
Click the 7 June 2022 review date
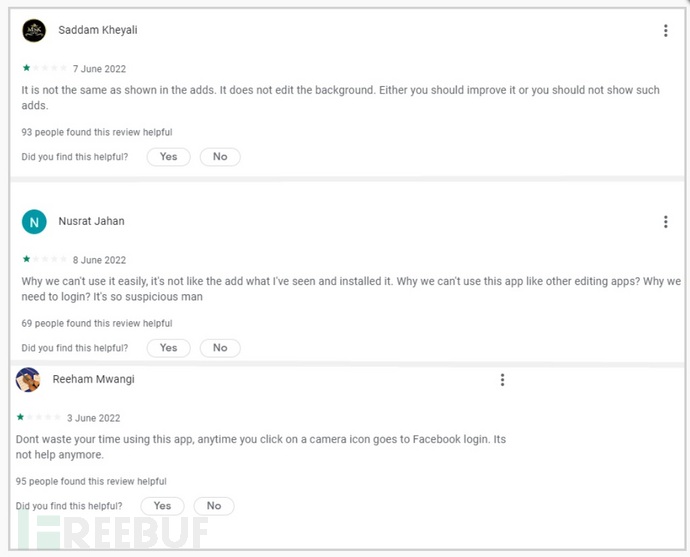point(98,69)
